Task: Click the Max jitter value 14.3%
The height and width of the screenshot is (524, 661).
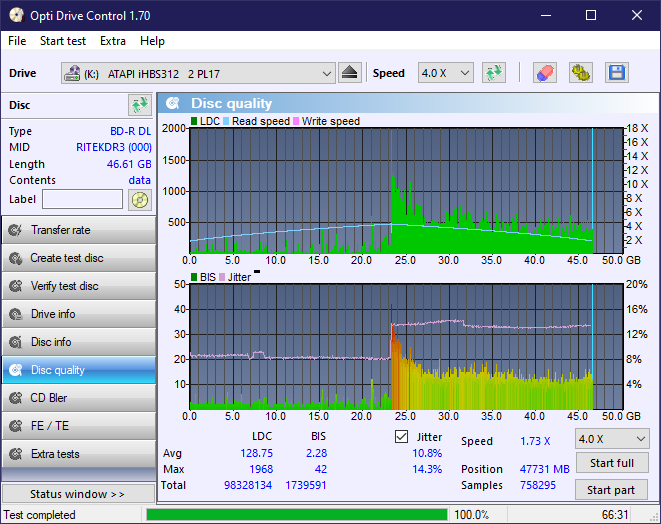Action: click(427, 469)
